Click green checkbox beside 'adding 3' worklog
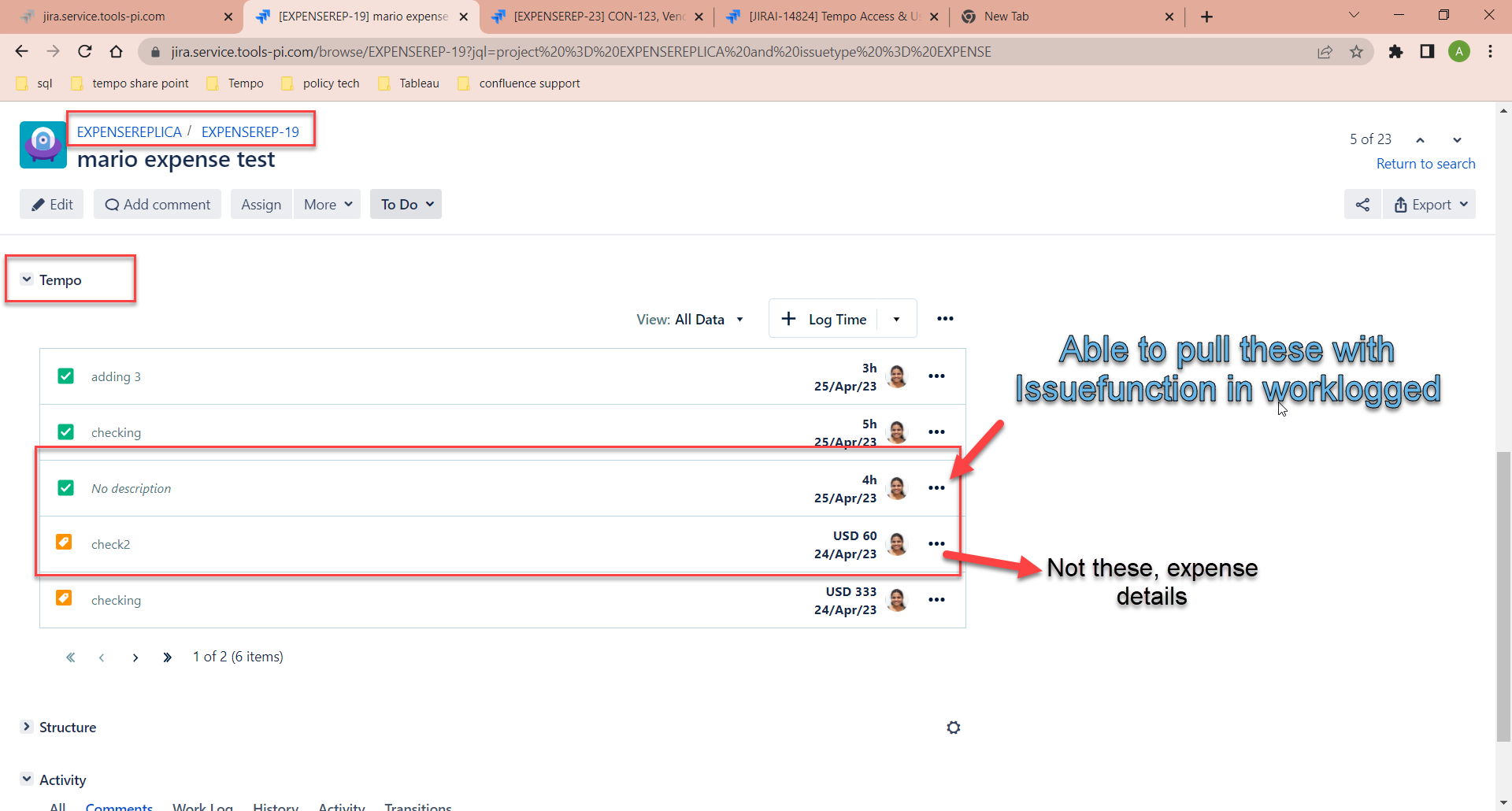 click(x=65, y=376)
